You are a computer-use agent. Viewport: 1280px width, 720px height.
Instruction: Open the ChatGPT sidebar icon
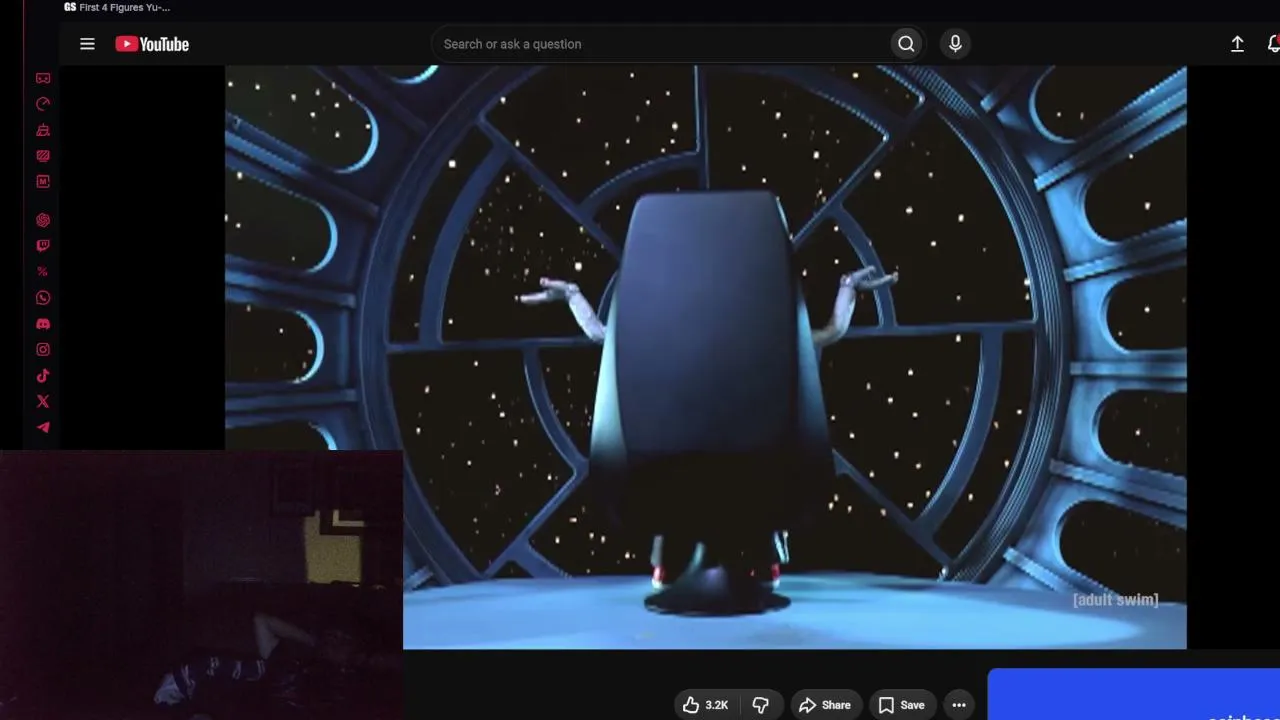pos(43,220)
